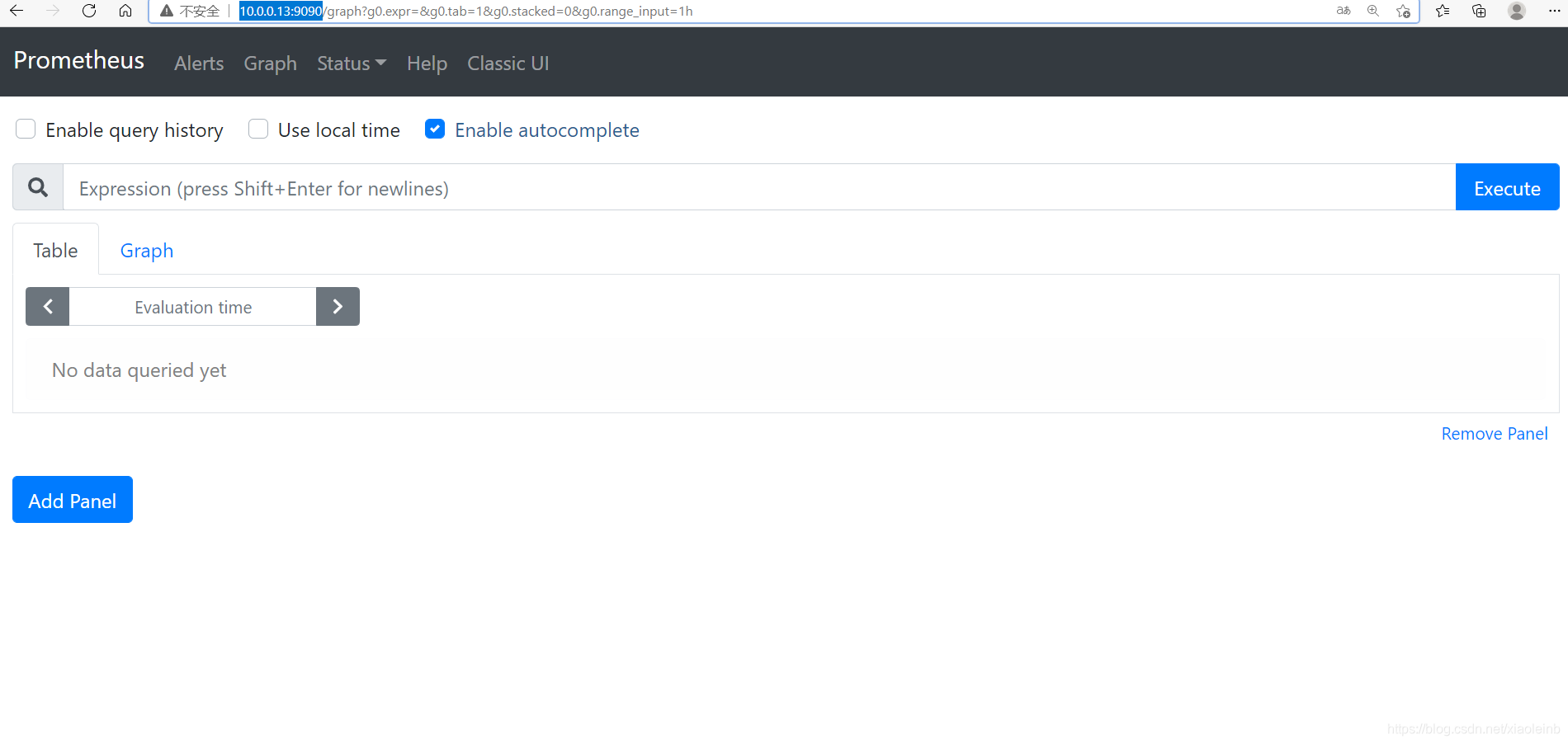Focus the Expression input field

(x=759, y=187)
